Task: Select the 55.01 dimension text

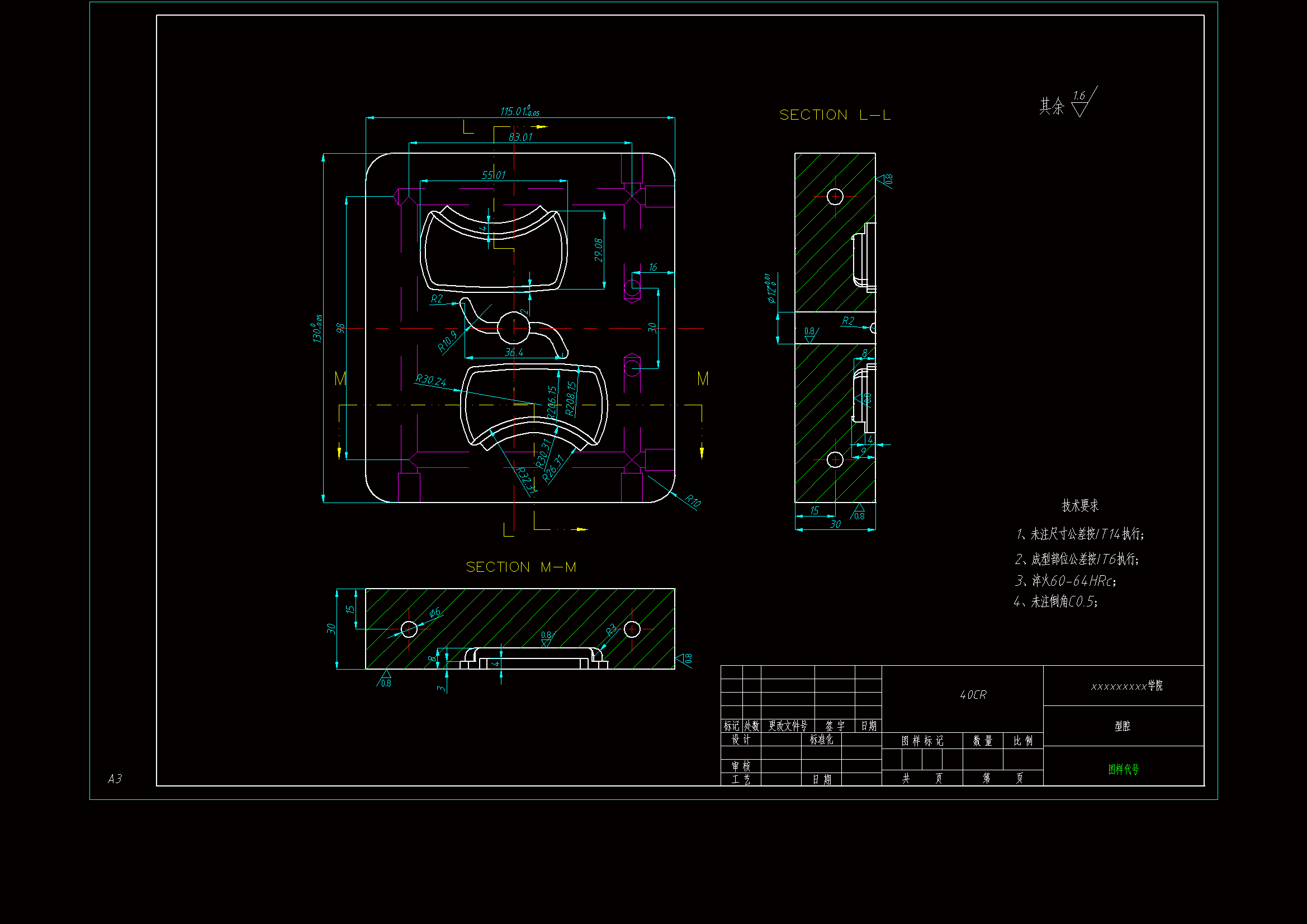Action: 494,175
